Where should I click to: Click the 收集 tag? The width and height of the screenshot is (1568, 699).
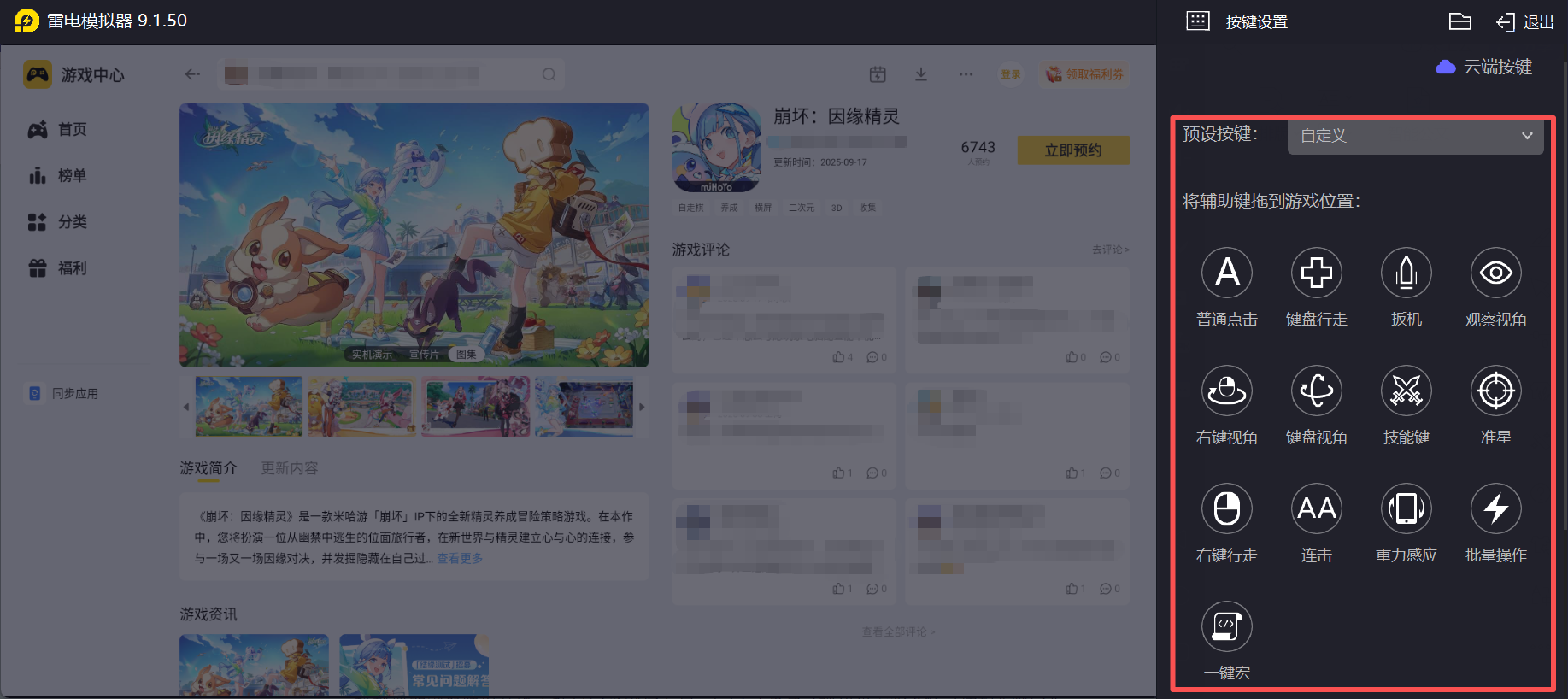(x=867, y=208)
